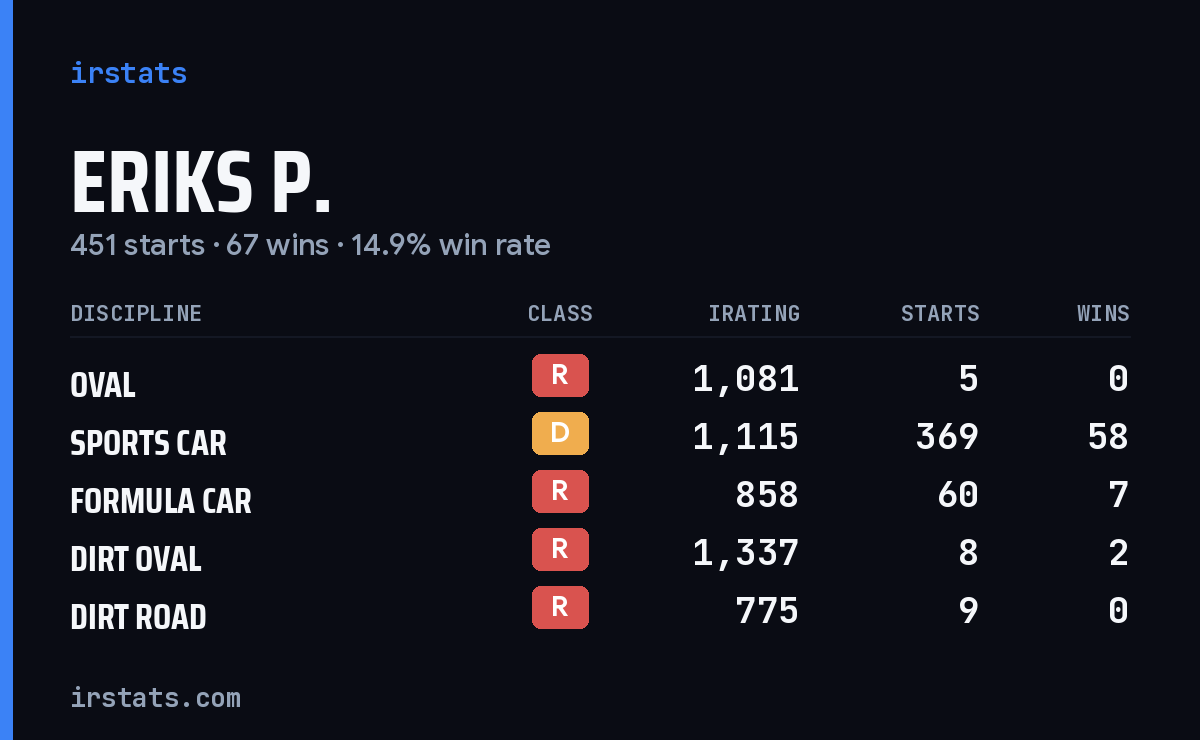Image resolution: width=1200 pixels, height=740 pixels.
Task: Select the Dirt Oval discipline name
Action: (x=136, y=559)
